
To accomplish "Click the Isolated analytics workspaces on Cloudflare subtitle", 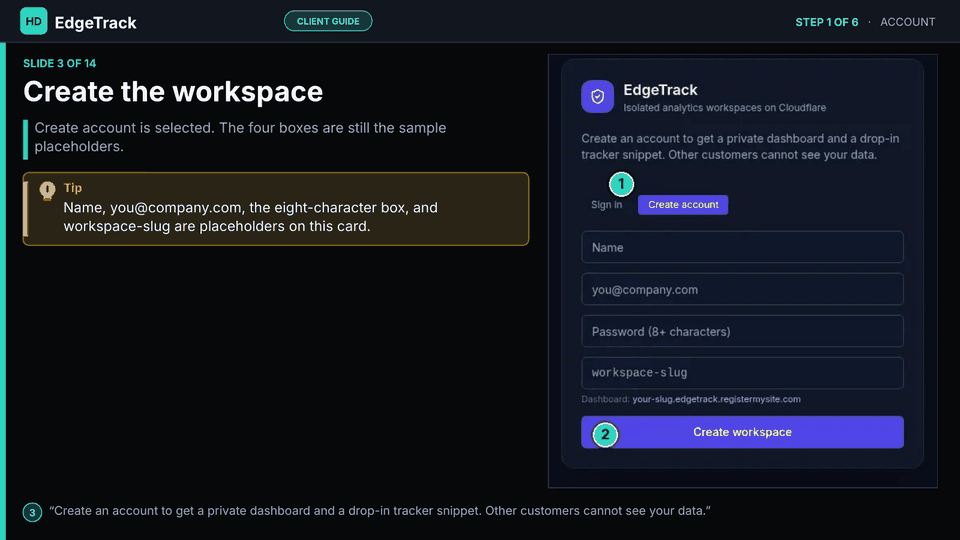I will click(724, 108).
